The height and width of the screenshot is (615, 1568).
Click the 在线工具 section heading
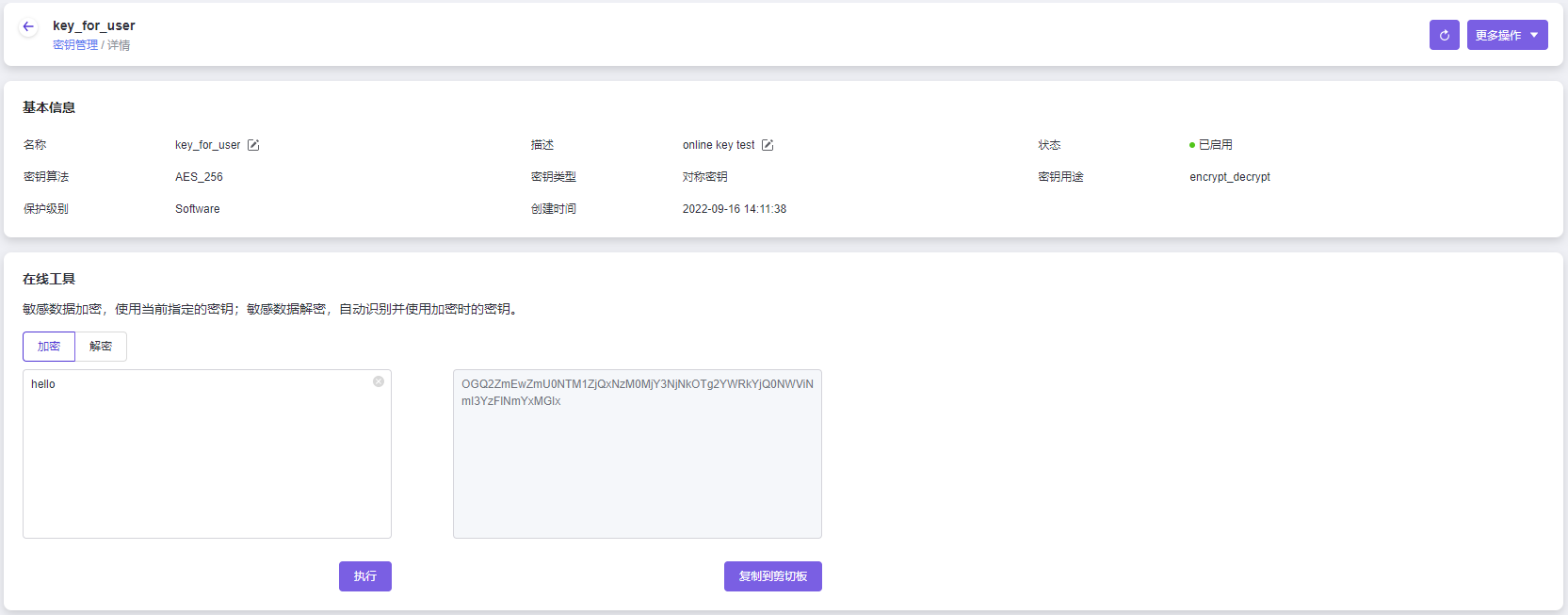[x=49, y=279]
